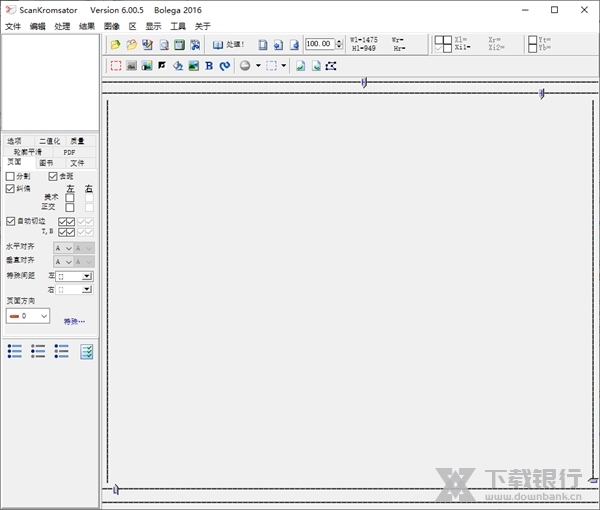Click the blue 特殊... link
600x510 pixels.
click(x=74, y=321)
